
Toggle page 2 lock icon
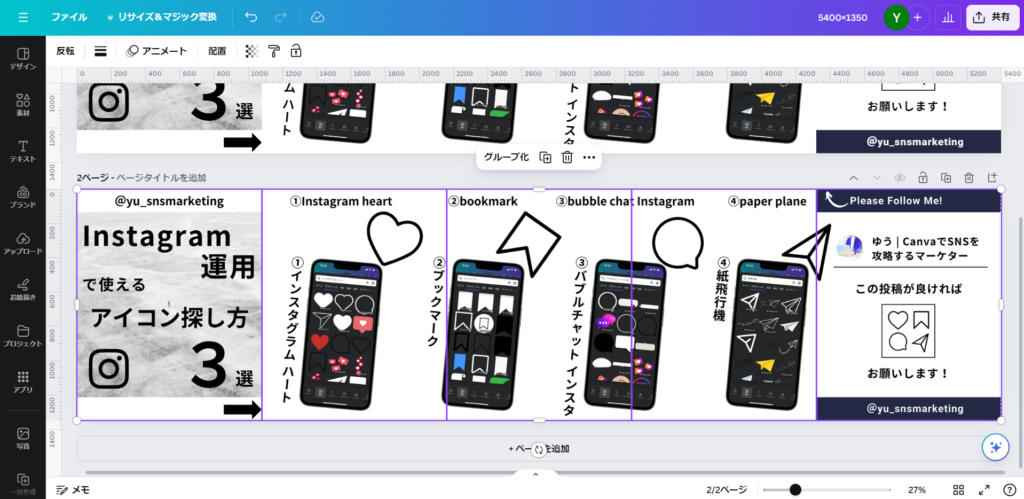[x=923, y=178]
